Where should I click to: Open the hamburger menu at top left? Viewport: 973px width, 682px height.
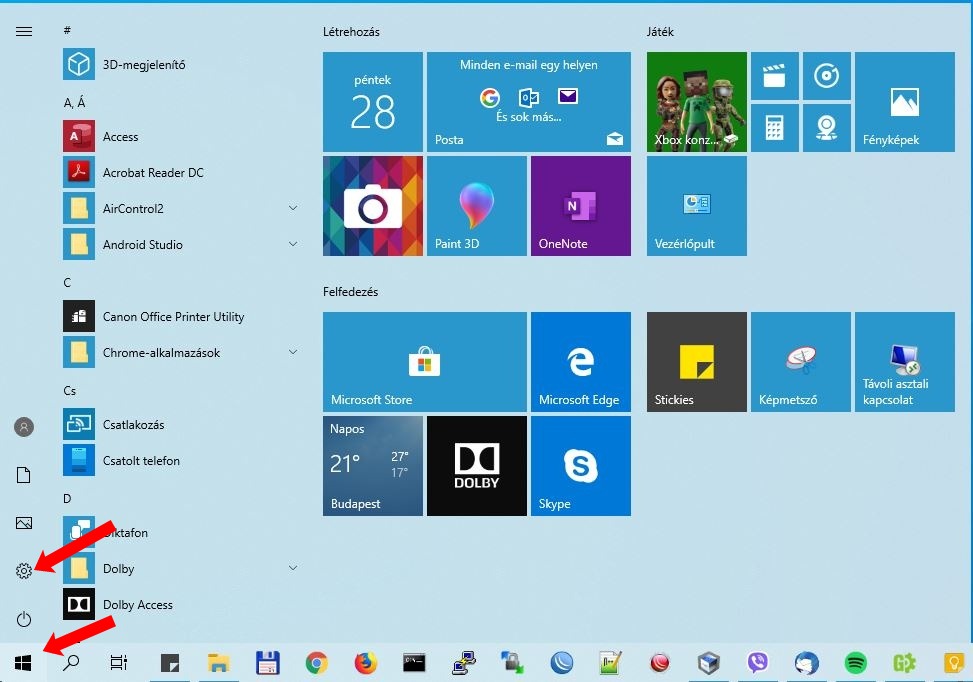[23, 31]
